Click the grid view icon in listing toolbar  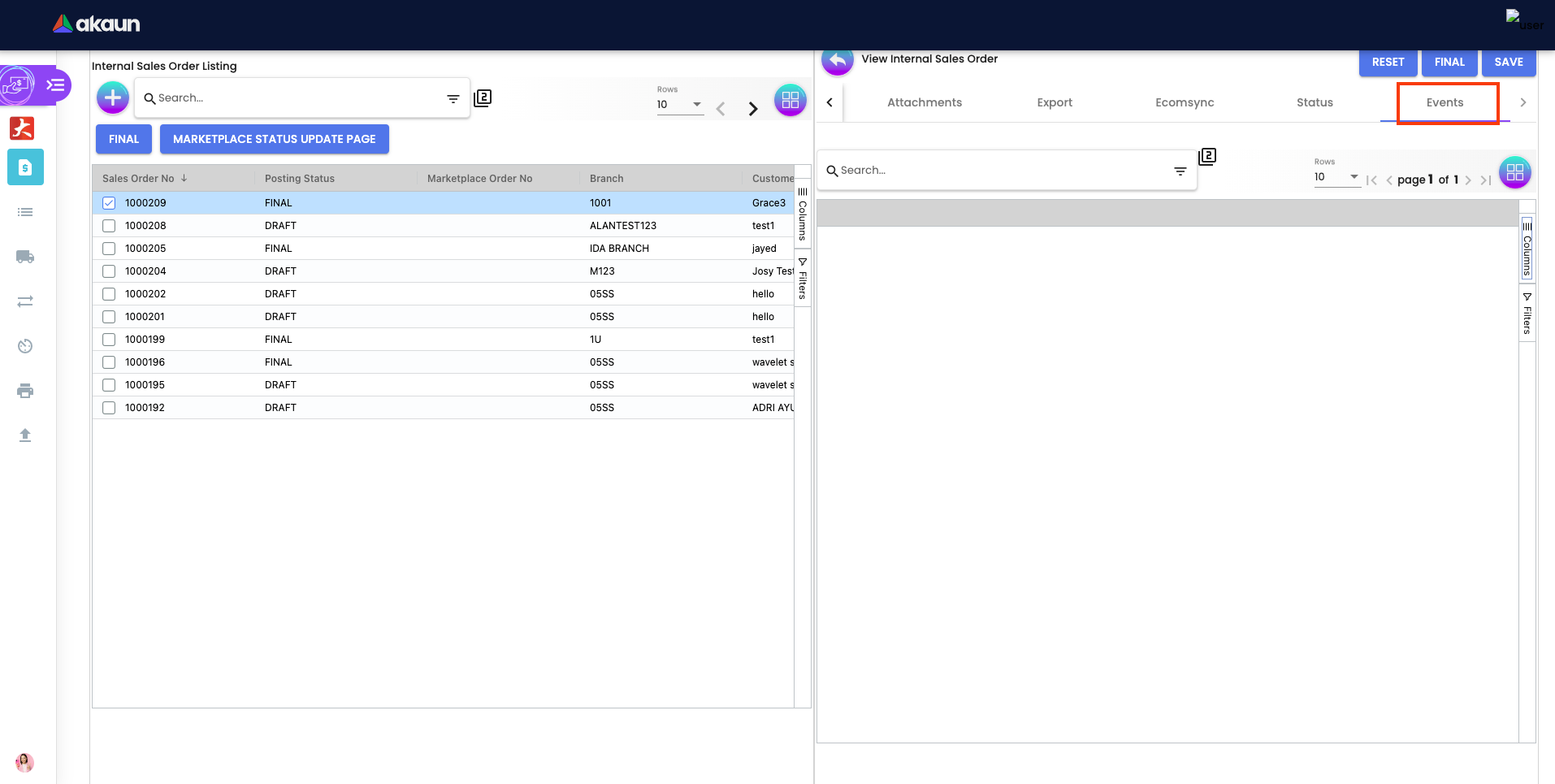790,101
